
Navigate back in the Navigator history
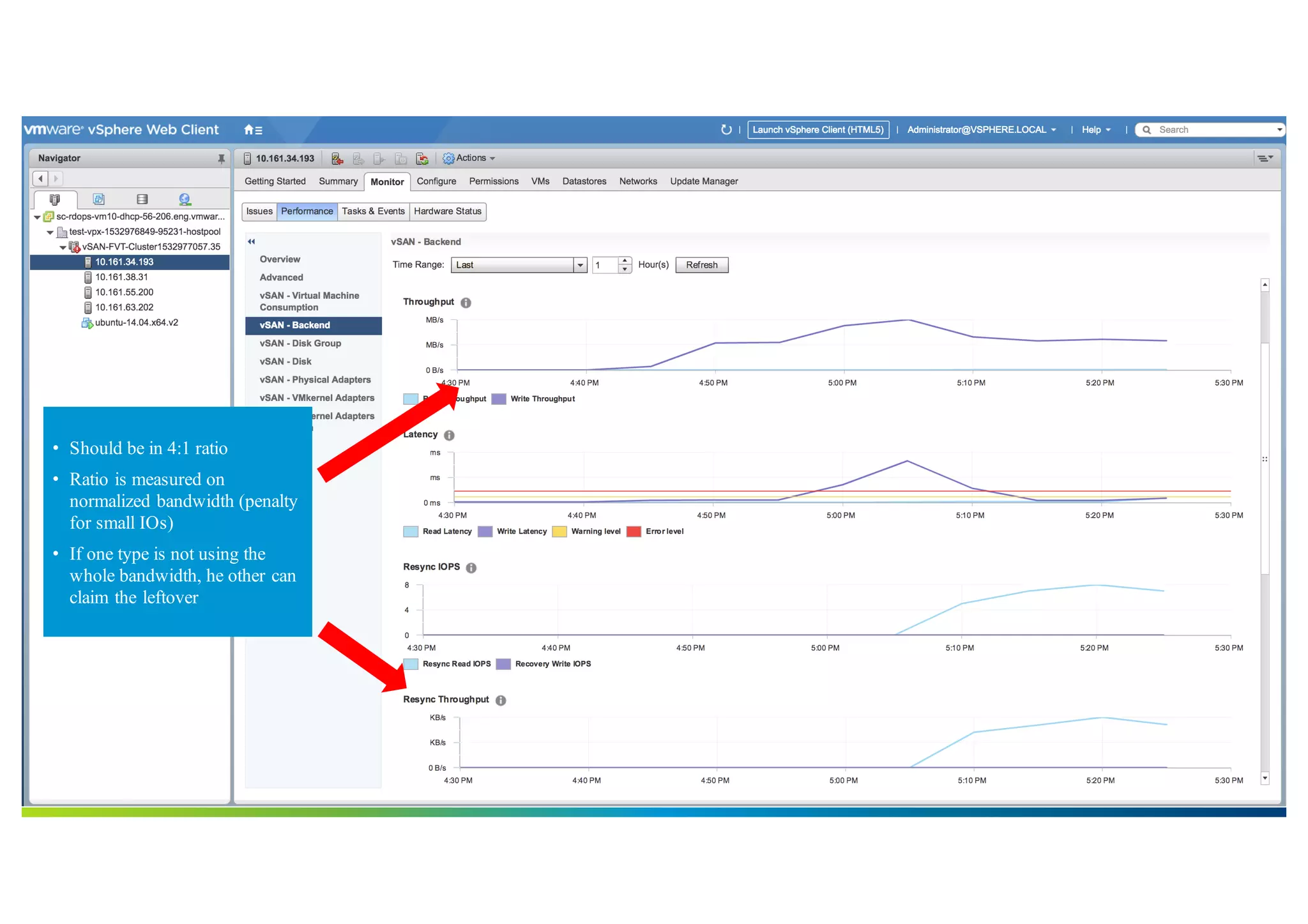(41, 179)
